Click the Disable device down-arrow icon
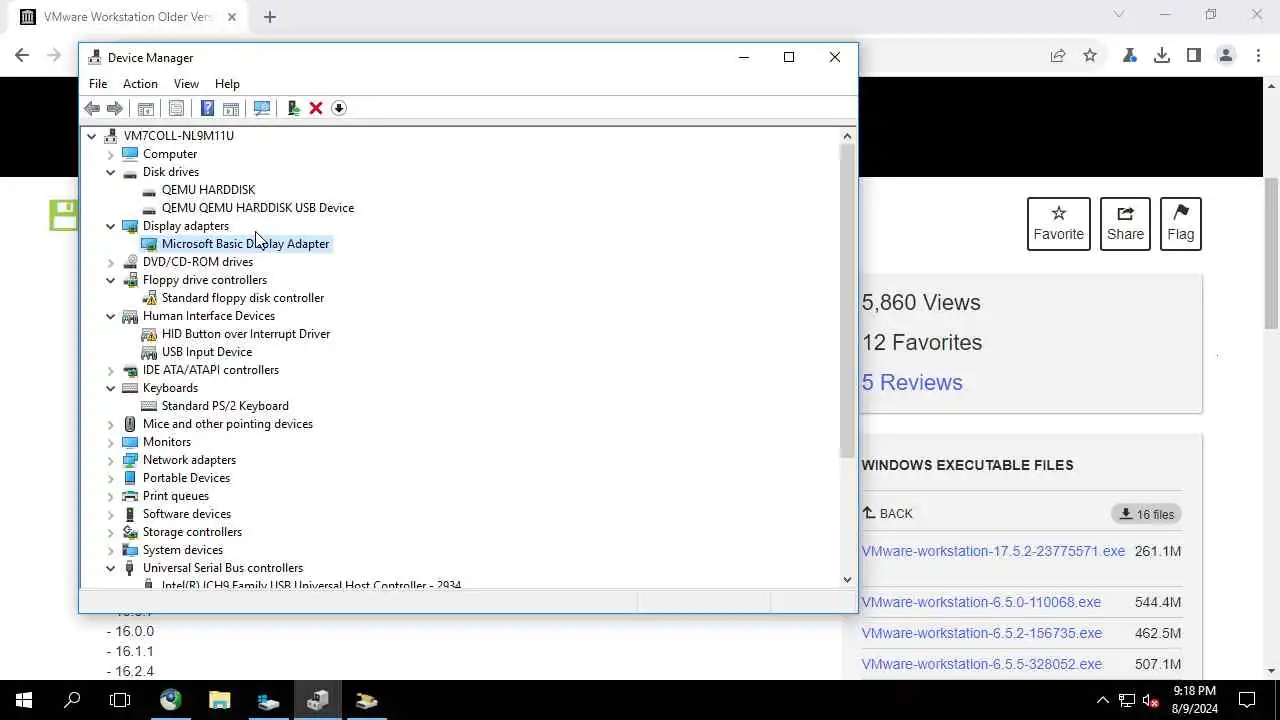The width and height of the screenshot is (1280, 720). click(339, 108)
